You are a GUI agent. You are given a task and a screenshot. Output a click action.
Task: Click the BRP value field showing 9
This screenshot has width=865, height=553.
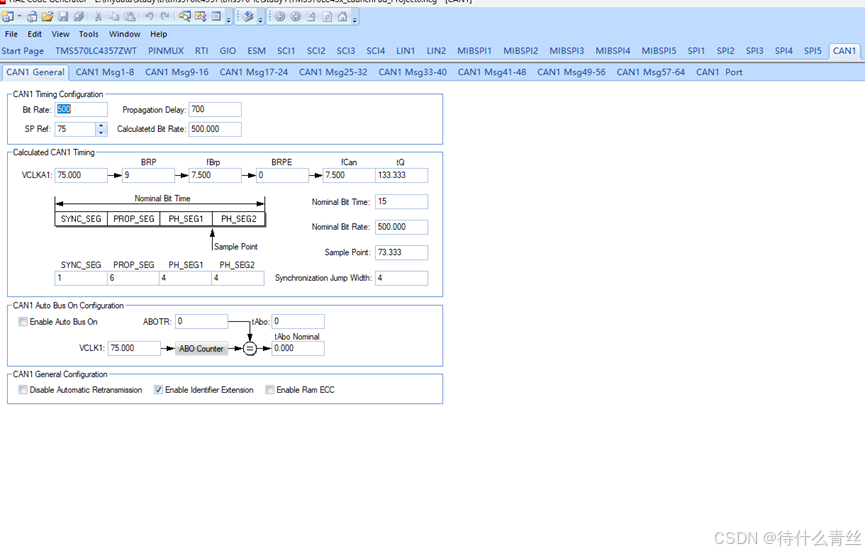coord(148,175)
